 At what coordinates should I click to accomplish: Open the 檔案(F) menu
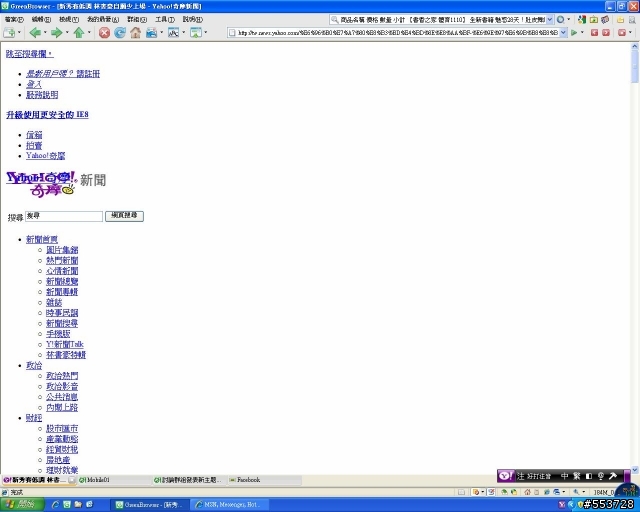pyautogui.click(x=14, y=19)
